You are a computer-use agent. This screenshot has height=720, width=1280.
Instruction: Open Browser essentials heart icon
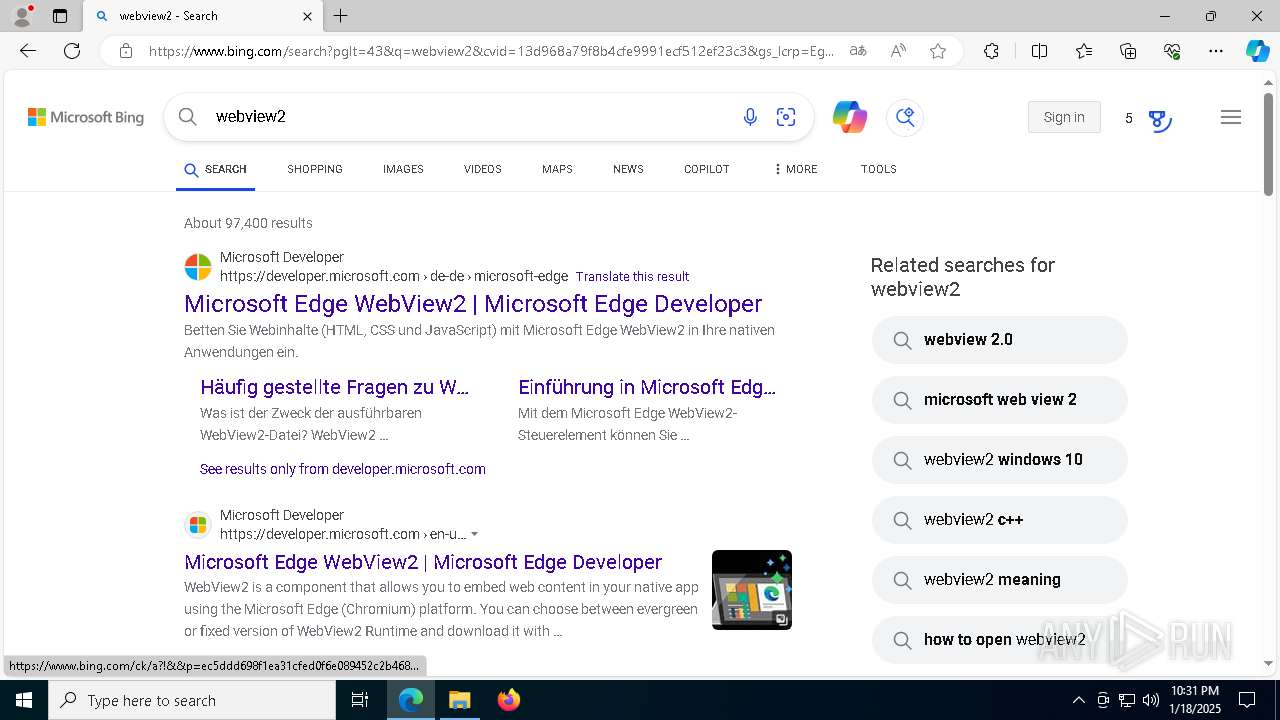click(x=1172, y=51)
